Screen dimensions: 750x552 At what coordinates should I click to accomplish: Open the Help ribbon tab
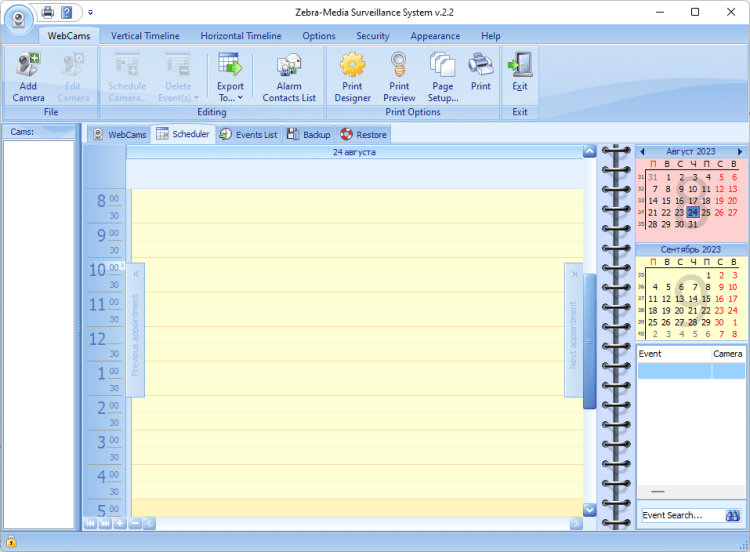click(491, 36)
